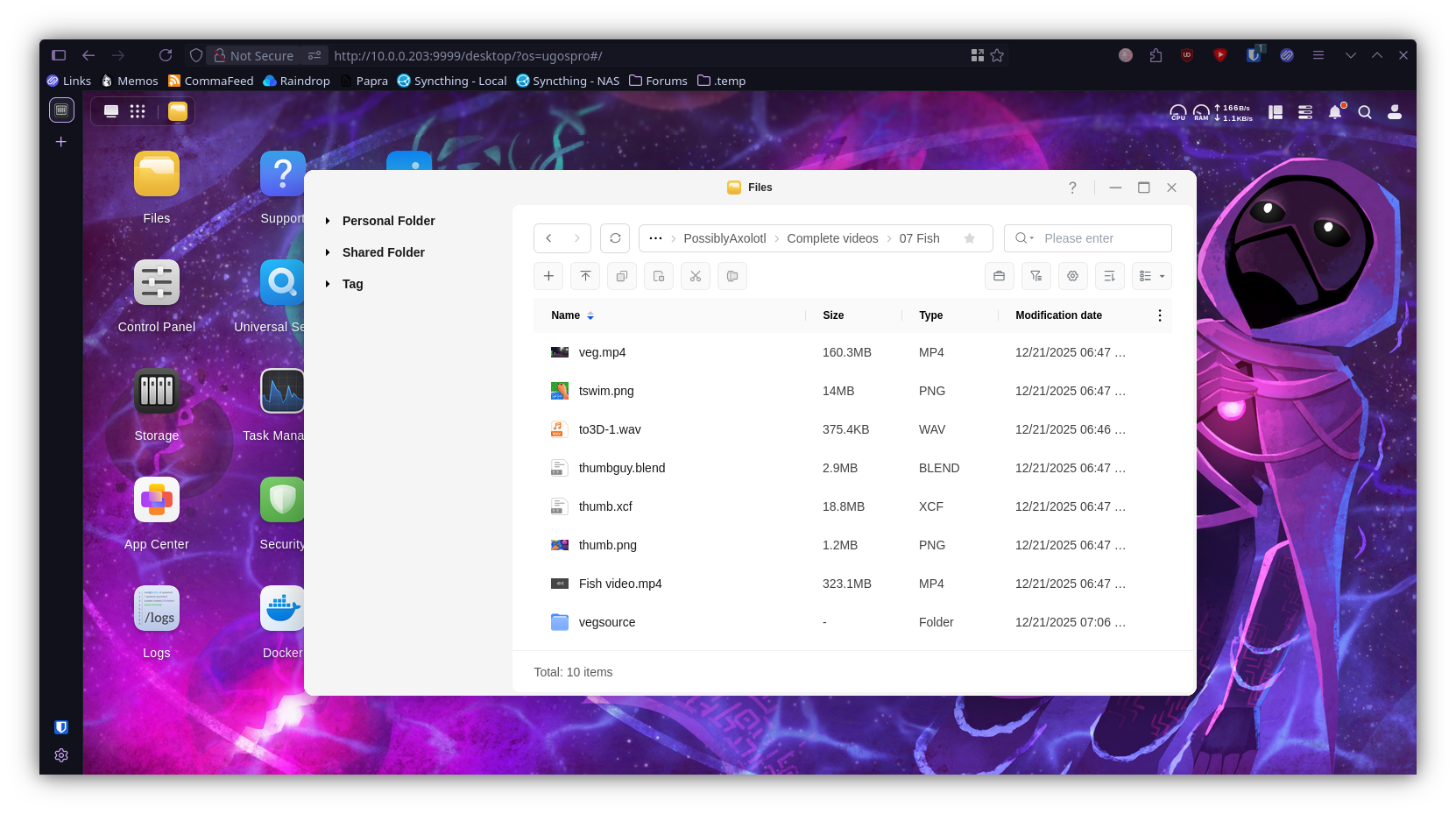Star the 07 Fish folder as favorite

click(969, 238)
